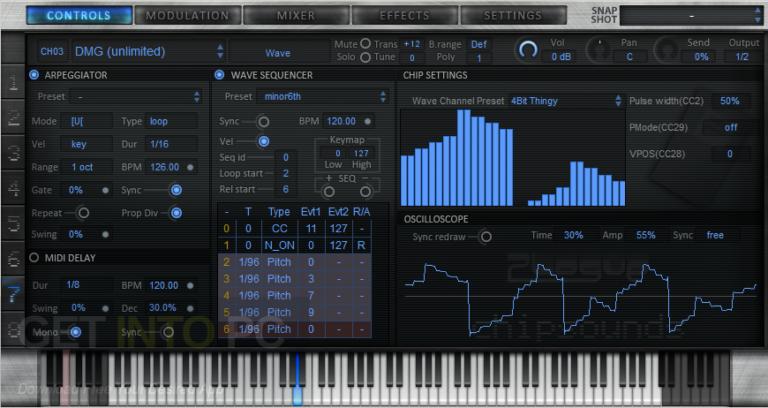Click the SEQ plus knob
This screenshot has height=408, width=768.
pos(329,191)
